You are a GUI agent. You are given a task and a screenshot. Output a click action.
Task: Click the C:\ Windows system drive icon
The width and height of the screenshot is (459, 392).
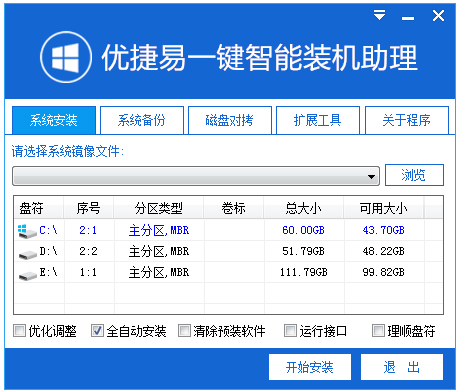point(27,231)
